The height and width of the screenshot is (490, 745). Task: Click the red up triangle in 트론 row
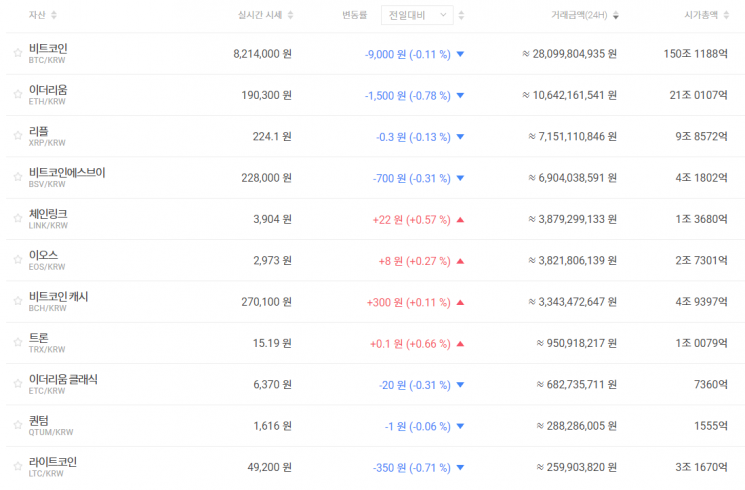point(460,344)
